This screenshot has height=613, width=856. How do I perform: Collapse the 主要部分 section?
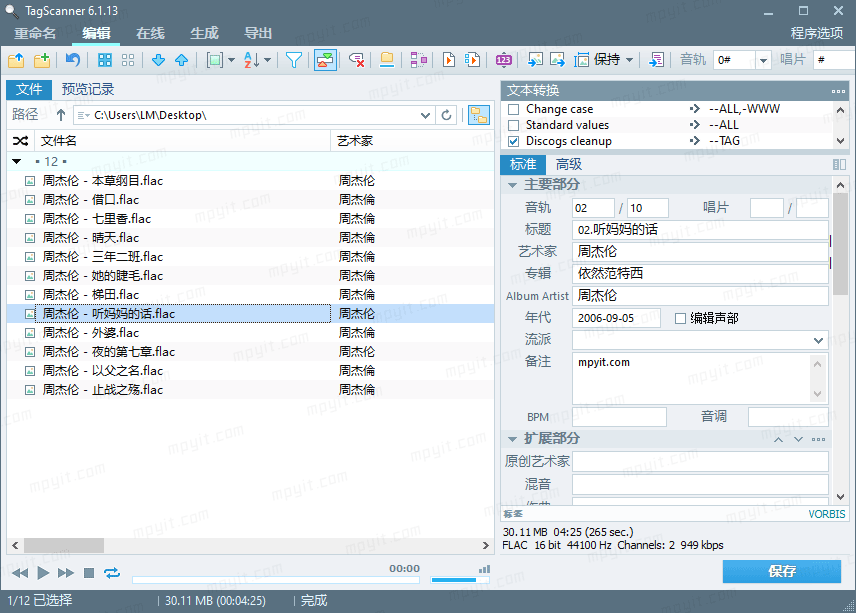512,185
